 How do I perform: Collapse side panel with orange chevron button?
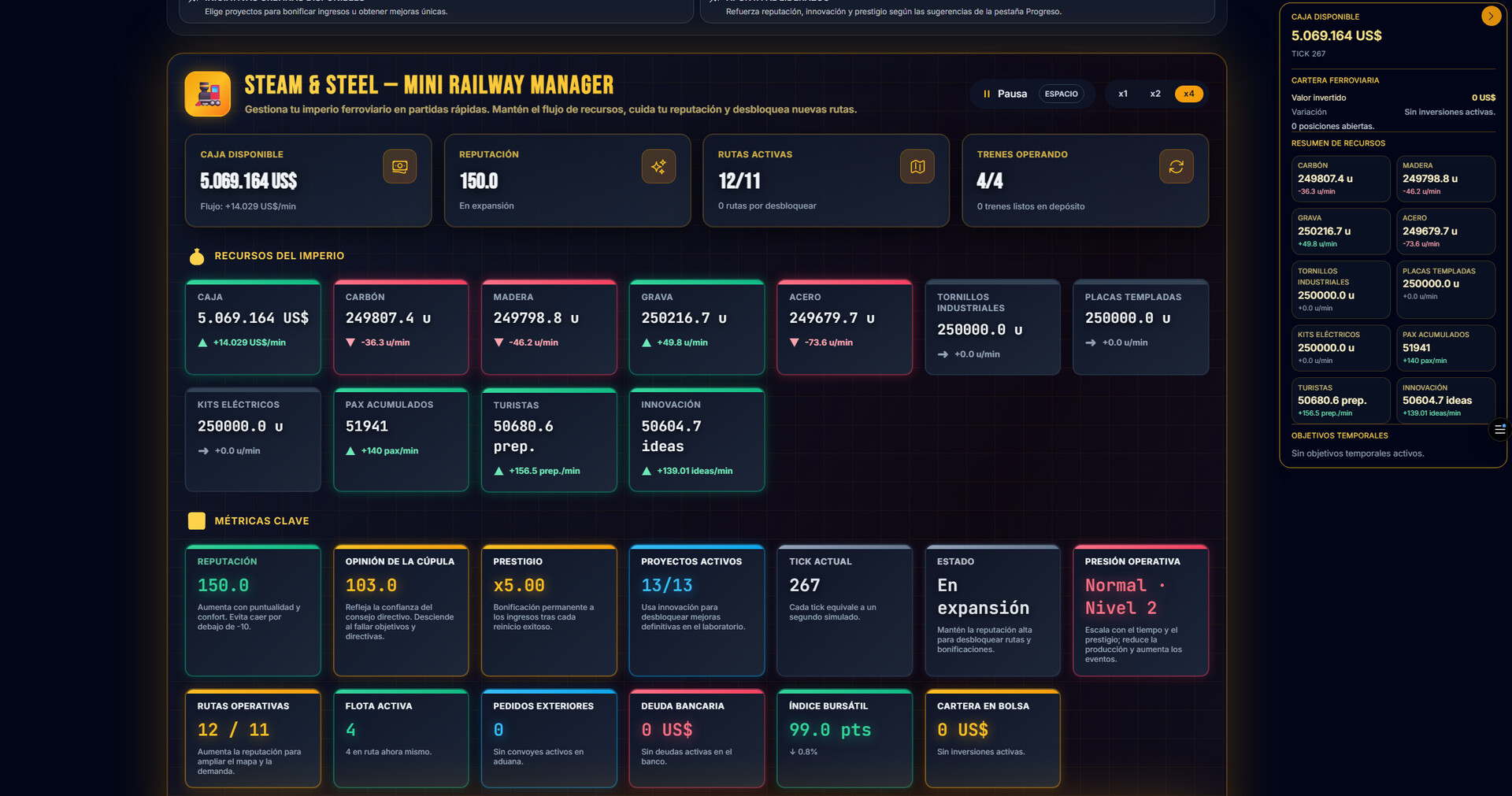tap(1490, 17)
